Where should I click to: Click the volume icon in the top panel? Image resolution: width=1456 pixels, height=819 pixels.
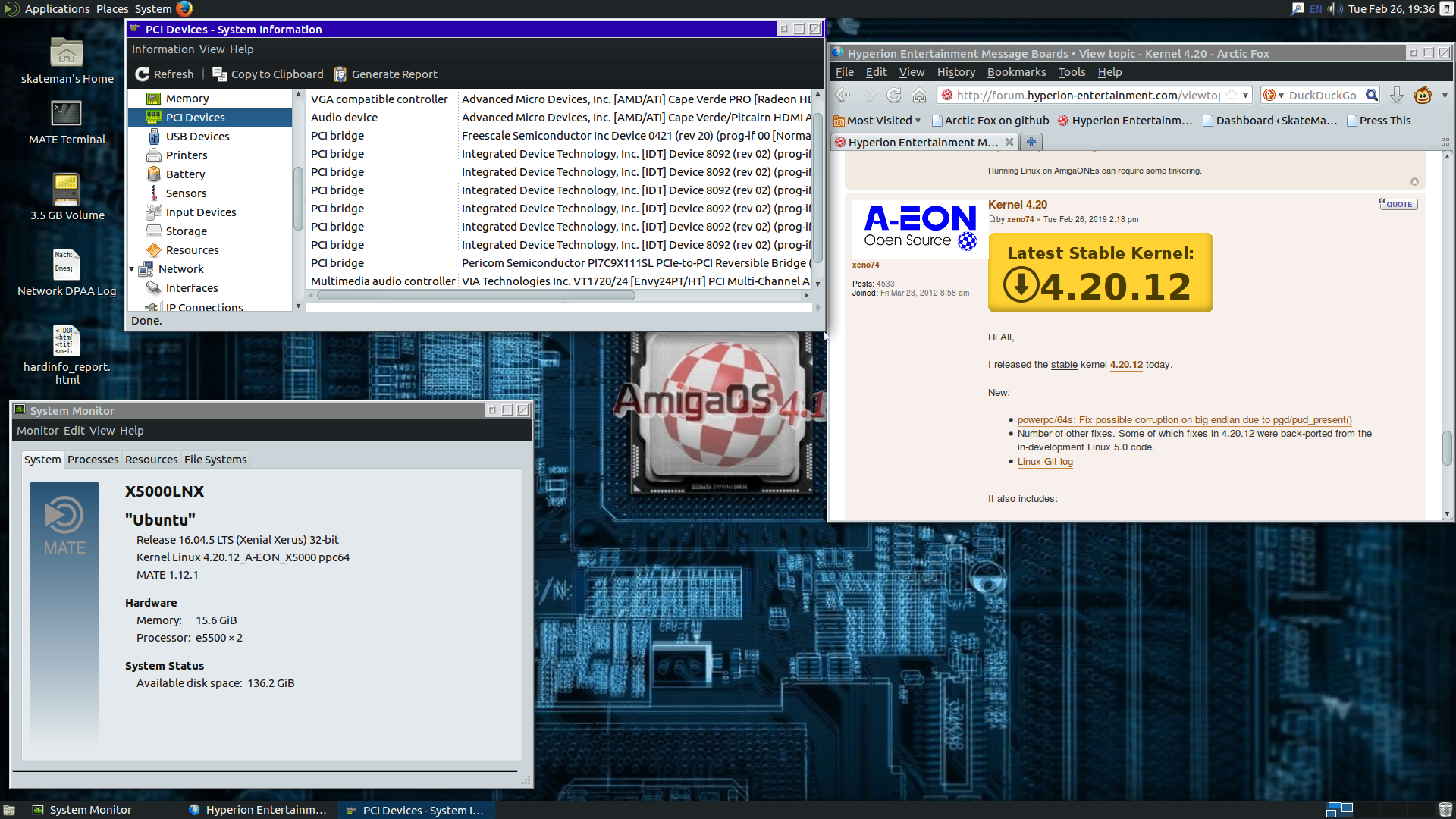1335,9
